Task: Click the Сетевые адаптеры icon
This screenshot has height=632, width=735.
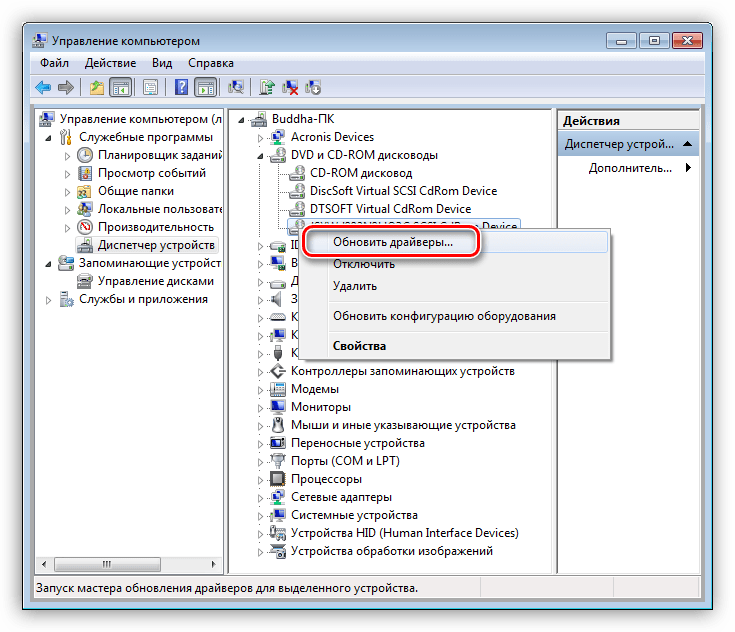Action: 278,497
